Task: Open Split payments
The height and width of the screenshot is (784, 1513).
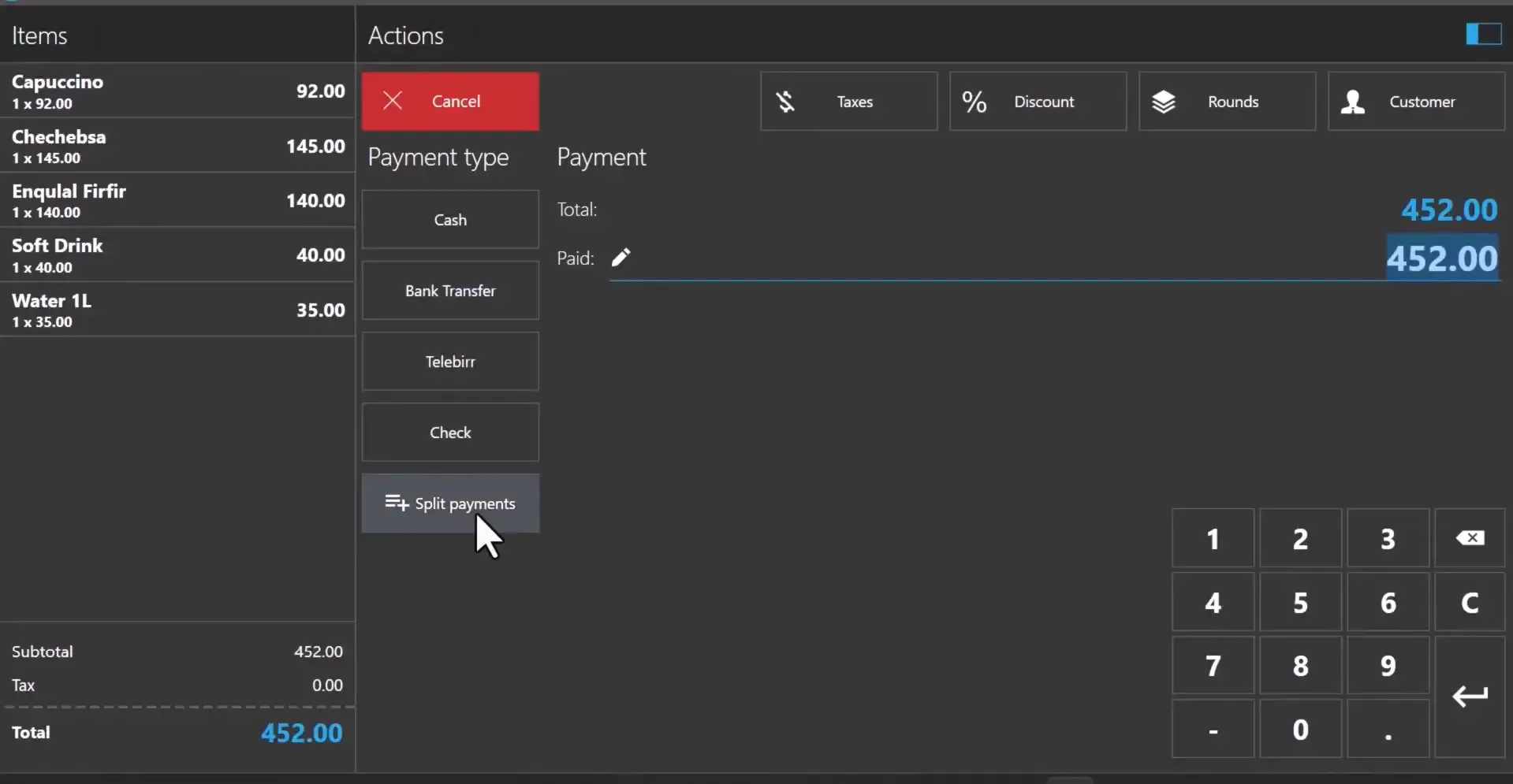Action: point(450,503)
